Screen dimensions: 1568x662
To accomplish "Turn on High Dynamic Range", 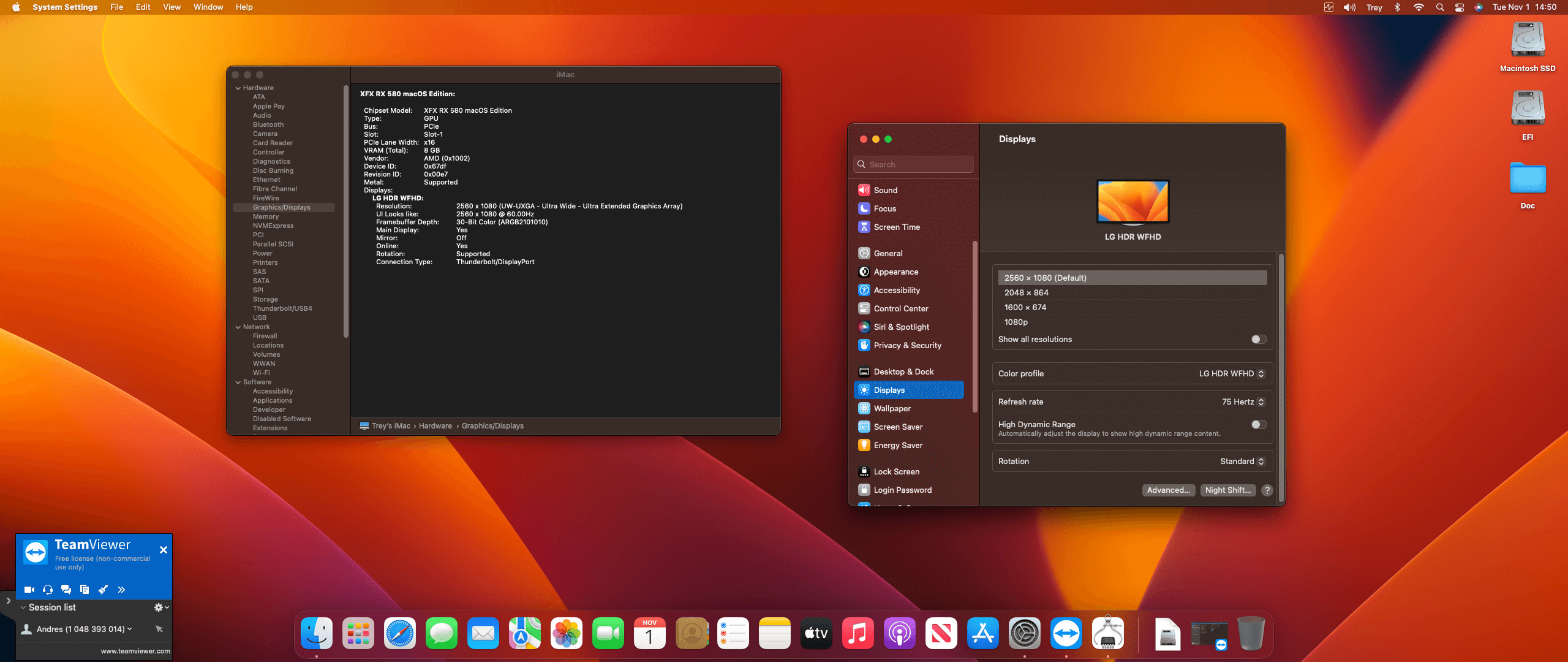I will (x=1259, y=425).
